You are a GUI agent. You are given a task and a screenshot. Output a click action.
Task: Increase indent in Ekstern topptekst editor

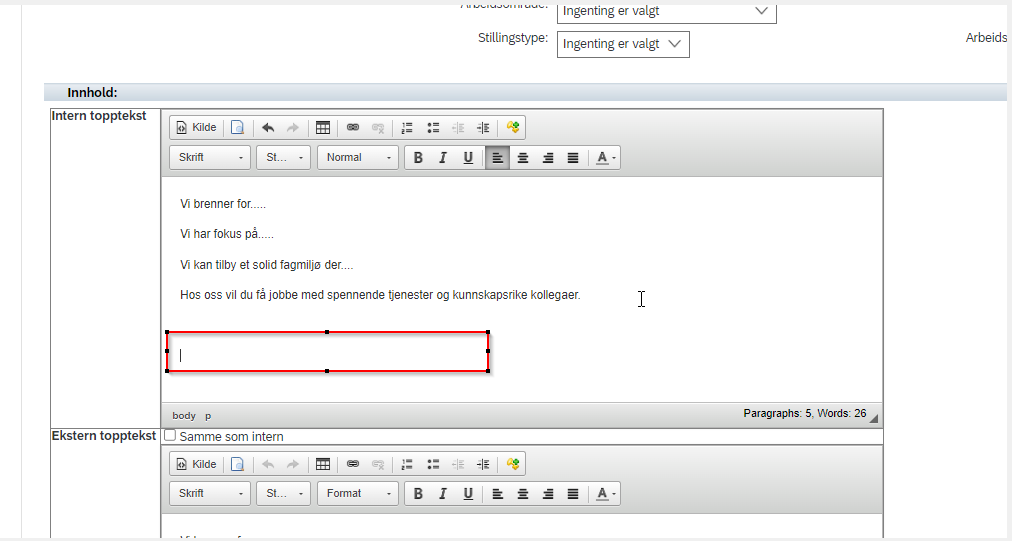point(483,464)
